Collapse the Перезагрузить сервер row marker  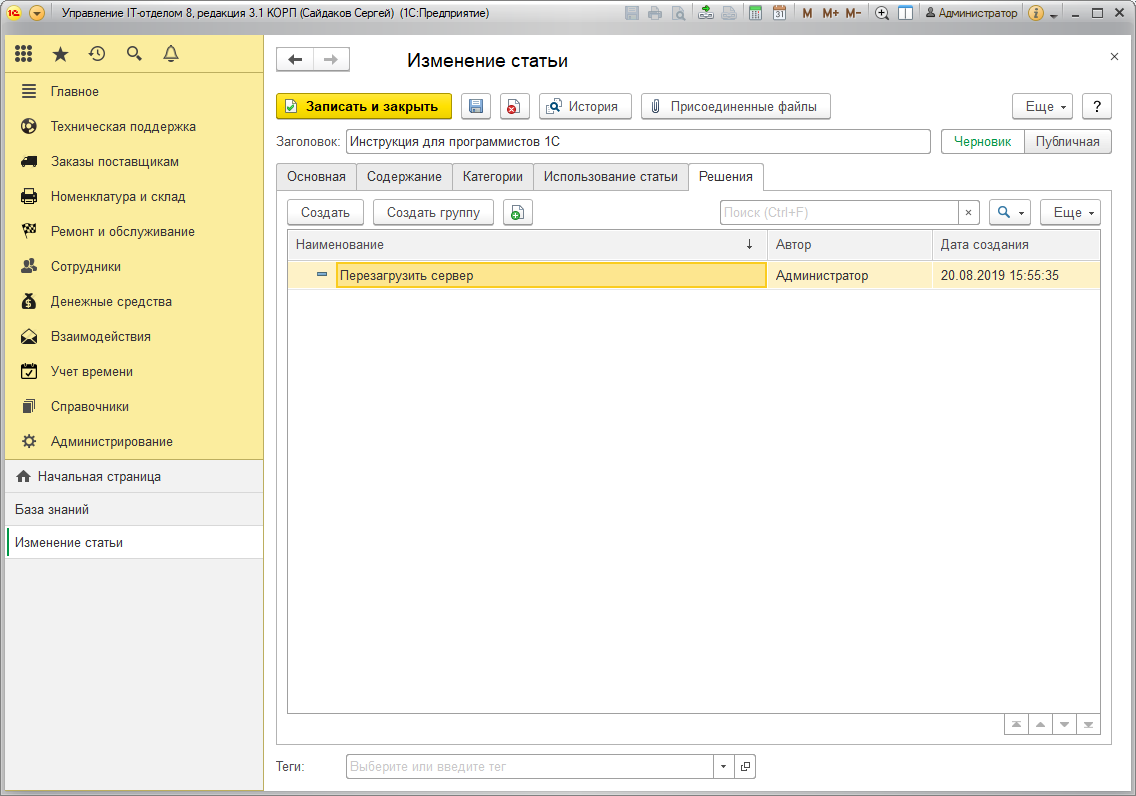322,275
